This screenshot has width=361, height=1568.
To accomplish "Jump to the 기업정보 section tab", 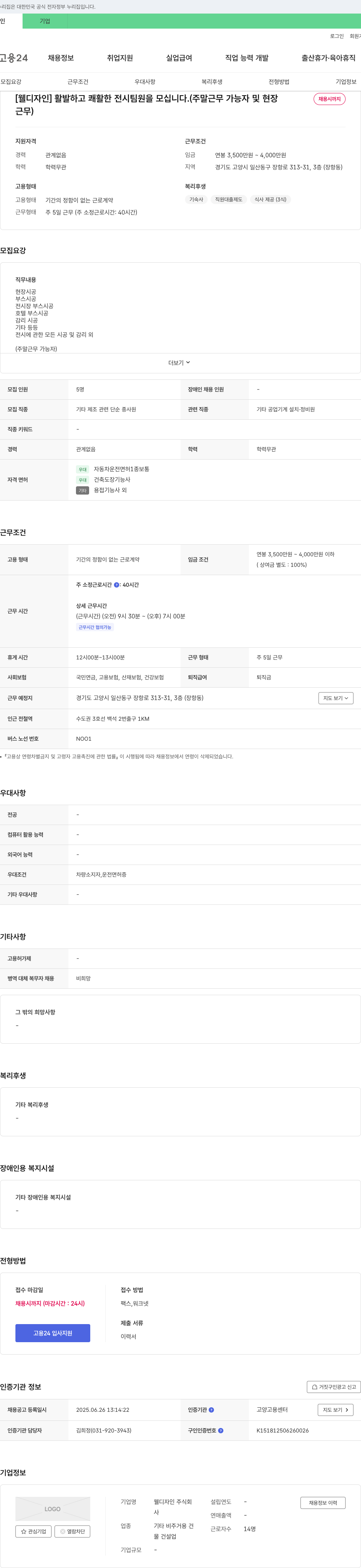I will 346,82.
